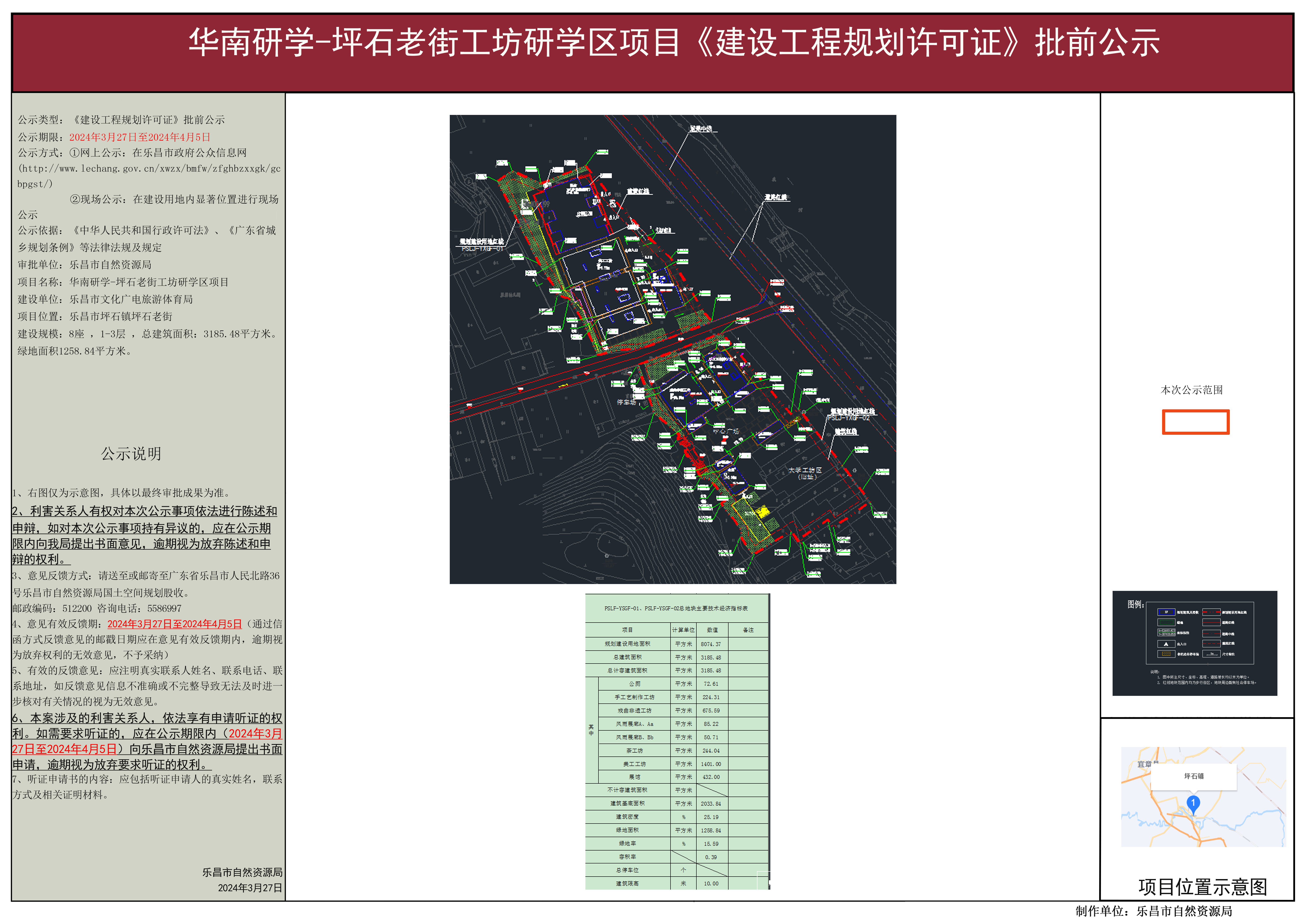The width and height of the screenshot is (1306, 924).
Task: Click 乐昌市自然资源局 signature above date
Action: pos(242,872)
